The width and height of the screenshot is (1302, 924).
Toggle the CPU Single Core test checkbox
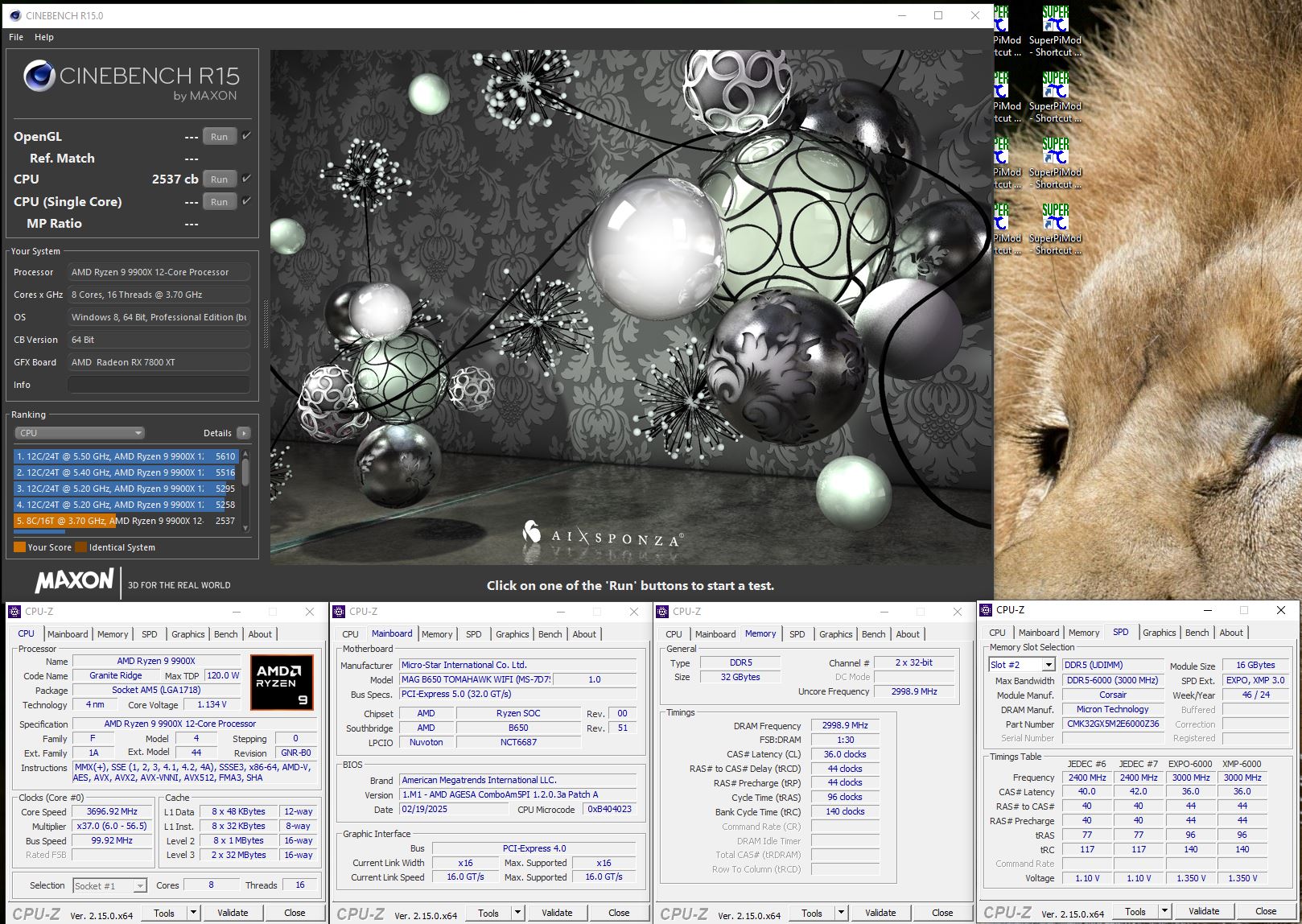[246, 201]
